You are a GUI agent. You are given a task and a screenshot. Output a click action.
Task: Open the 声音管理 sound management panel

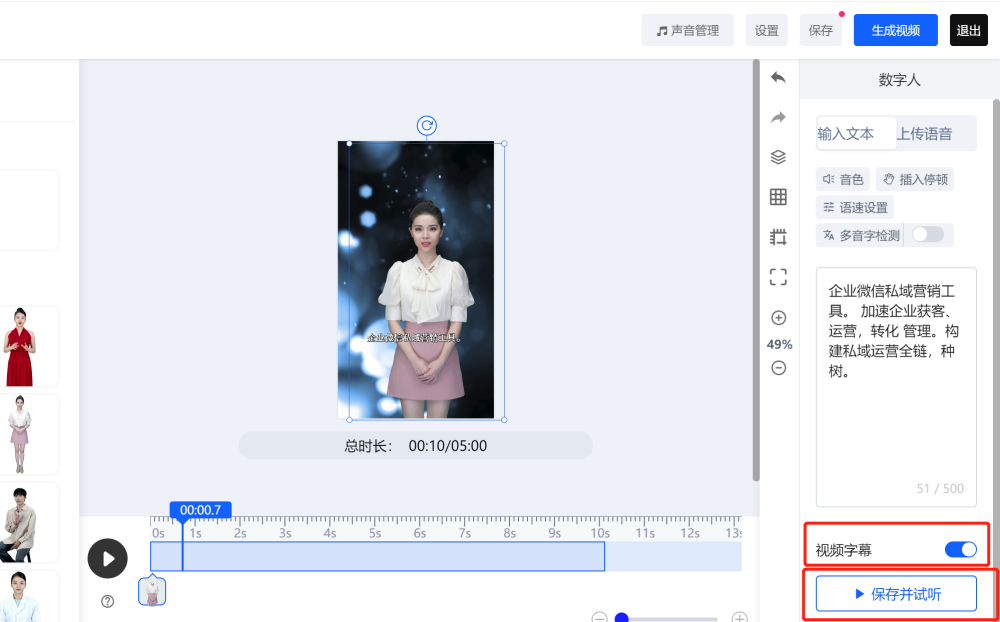[688, 30]
